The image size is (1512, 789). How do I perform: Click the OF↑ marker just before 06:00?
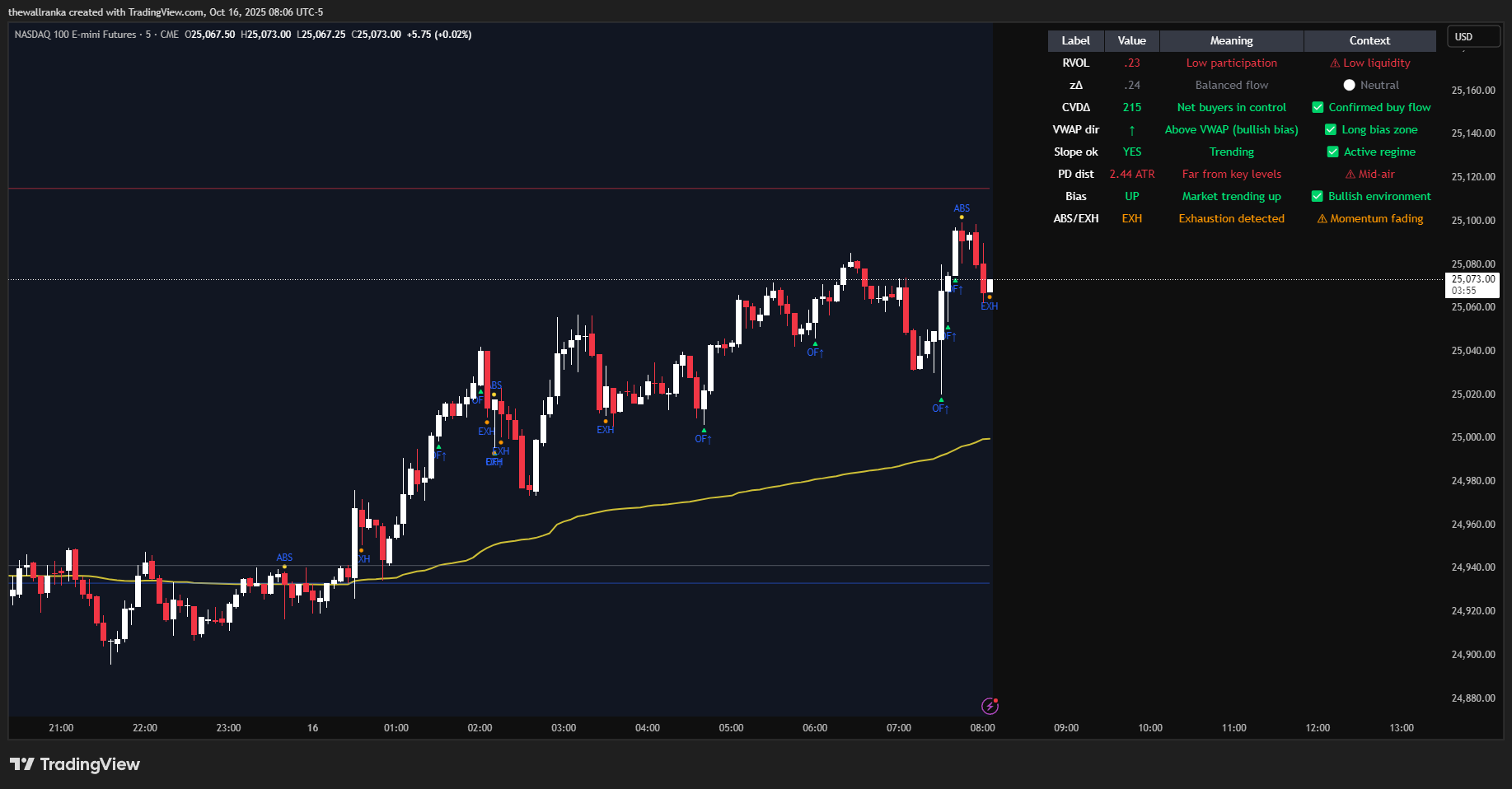point(815,353)
